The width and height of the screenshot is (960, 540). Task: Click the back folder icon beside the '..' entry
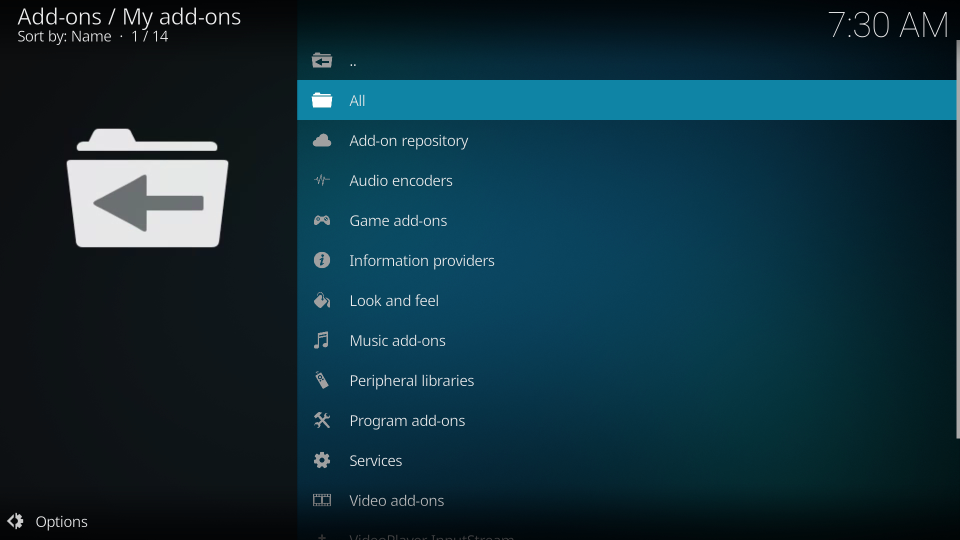point(321,61)
